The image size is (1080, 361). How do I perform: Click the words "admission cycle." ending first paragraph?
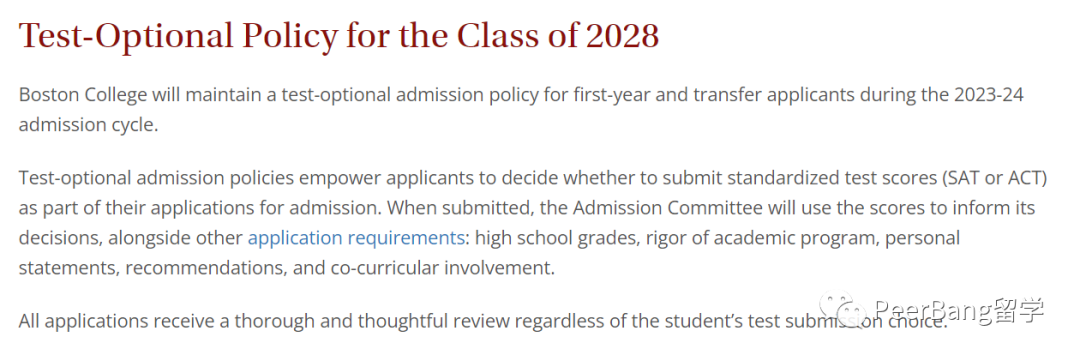(89, 125)
